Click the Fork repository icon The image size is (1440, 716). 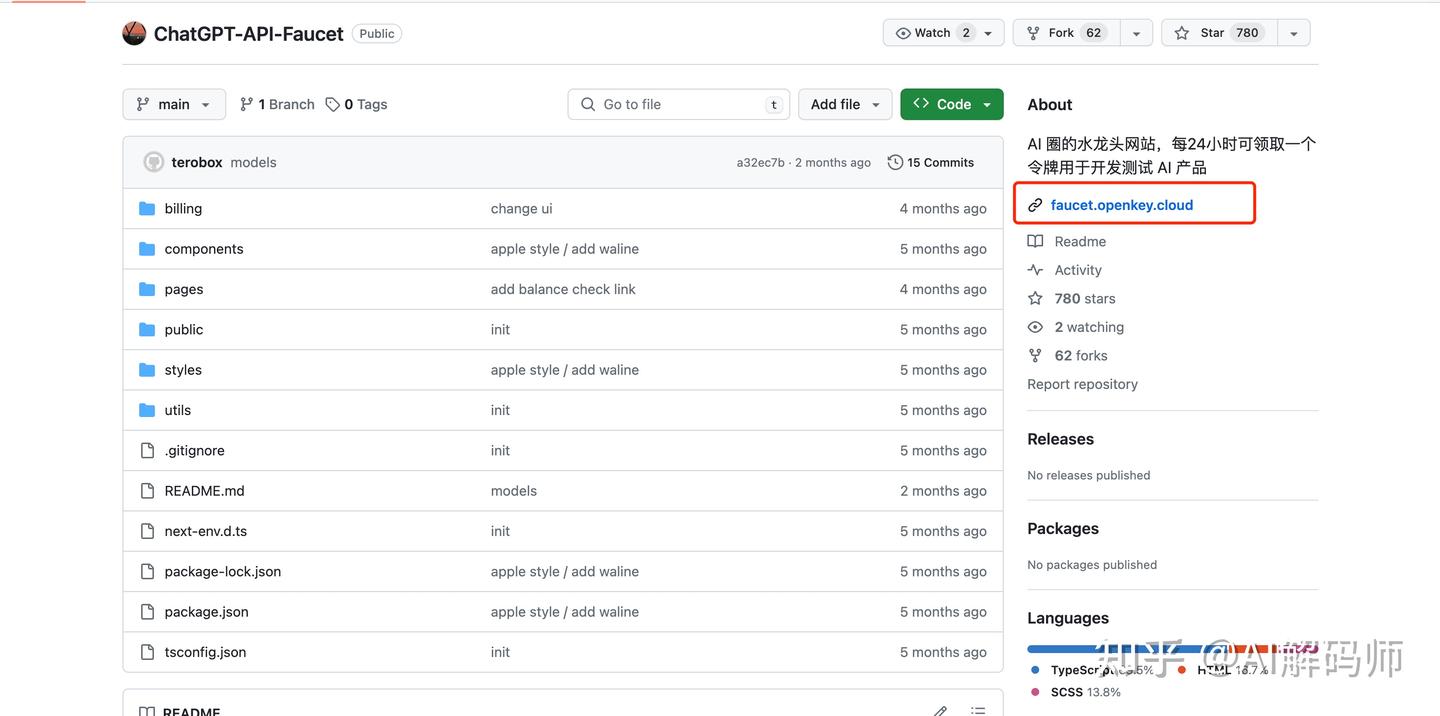(1033, 33)
